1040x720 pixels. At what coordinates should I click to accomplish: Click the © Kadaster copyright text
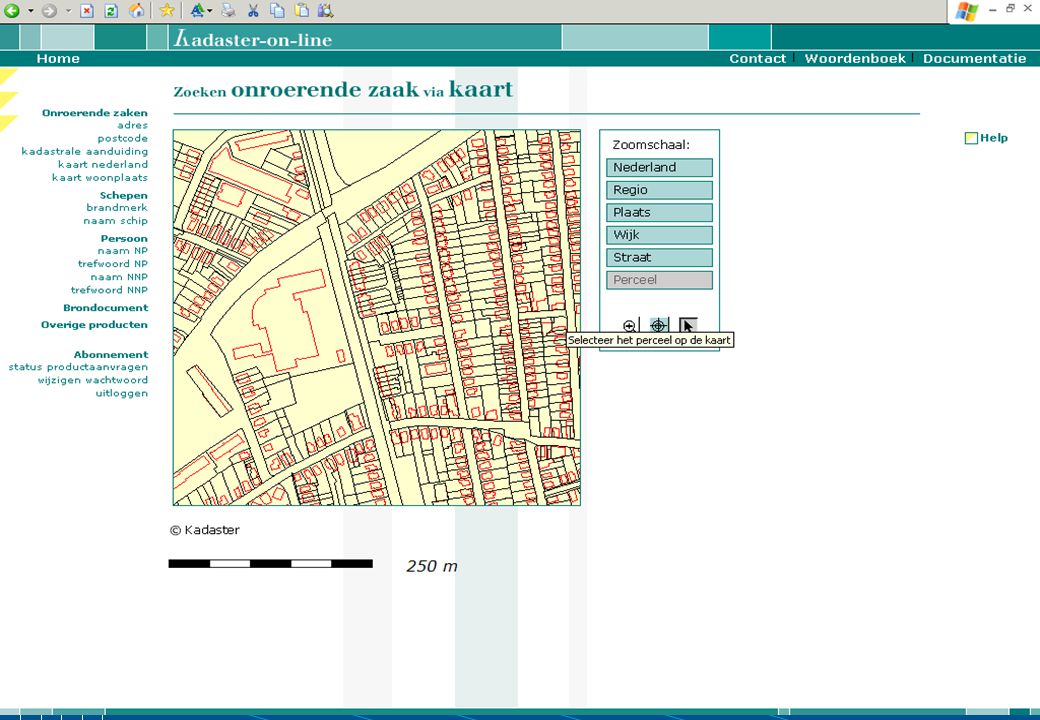pyautogui.click(x=205, y=530)
